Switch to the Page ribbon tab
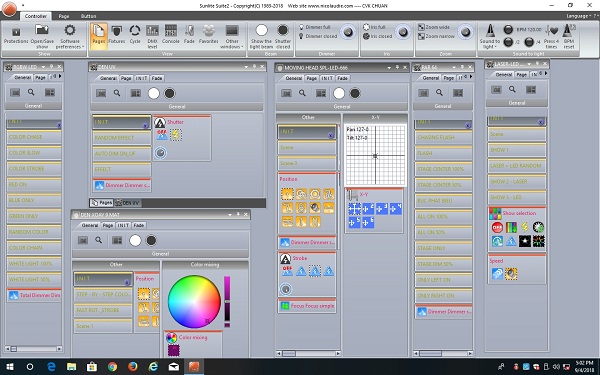The height and width of the screenshot is (375, 600). pos(64,16)
